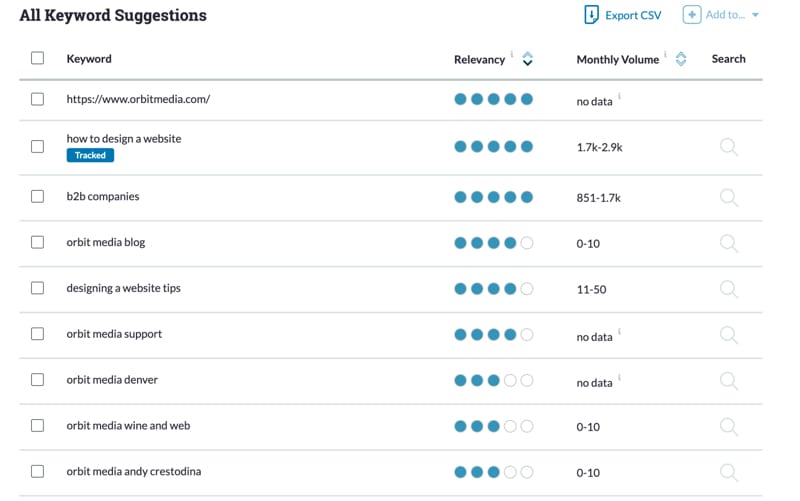800x501 pixels.
Task: Sort by Relevancy using sort arrows
Action: (528, 59)
